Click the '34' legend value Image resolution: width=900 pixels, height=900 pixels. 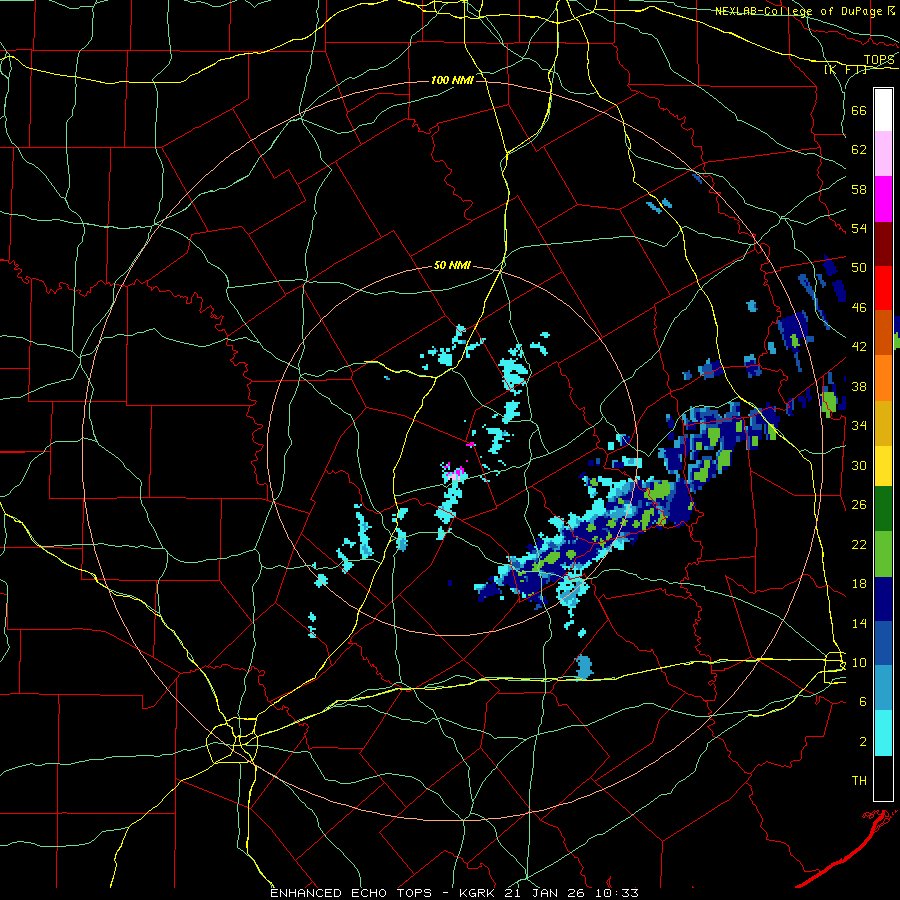coord(859,426)
